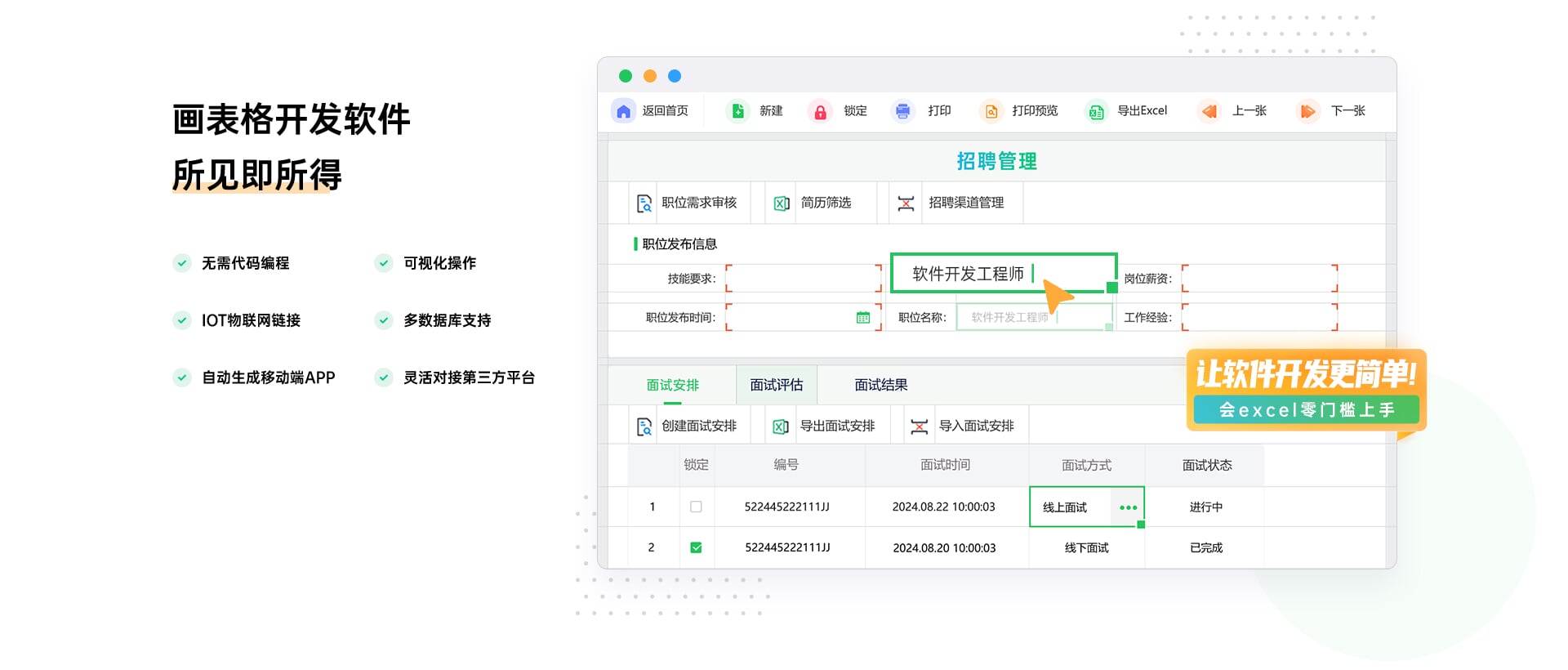Click the 面试时间 column header
The image size is (1568, 670).
coord(946,465)
